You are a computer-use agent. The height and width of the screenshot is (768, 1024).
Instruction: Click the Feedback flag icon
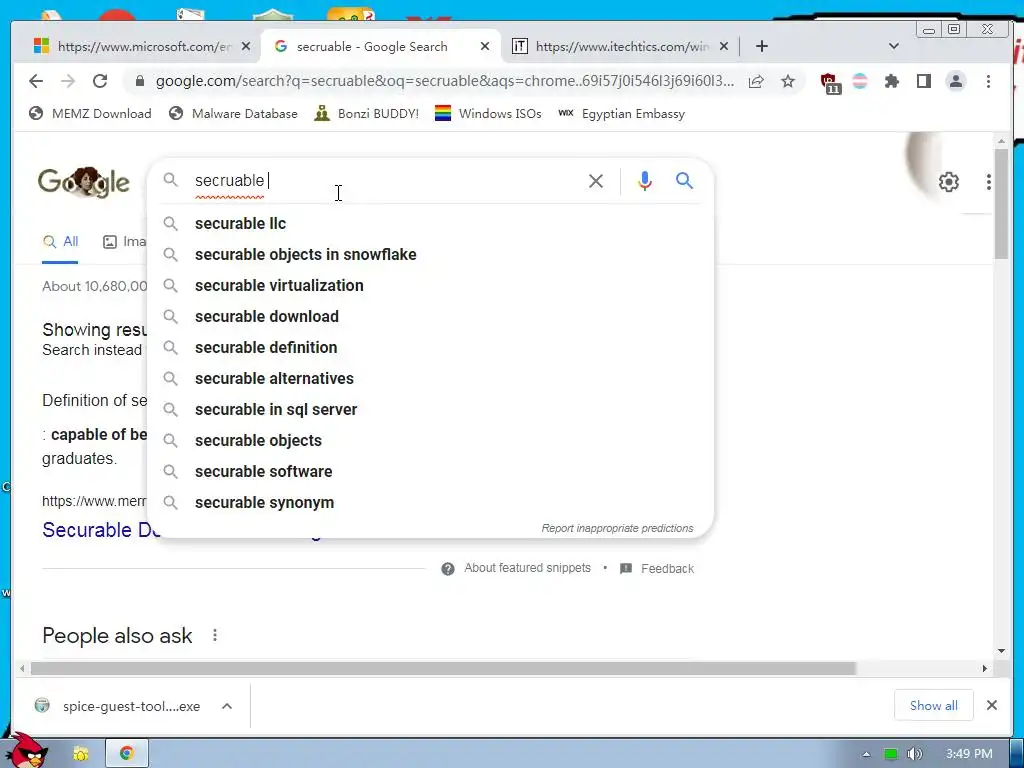click(626, 568)
